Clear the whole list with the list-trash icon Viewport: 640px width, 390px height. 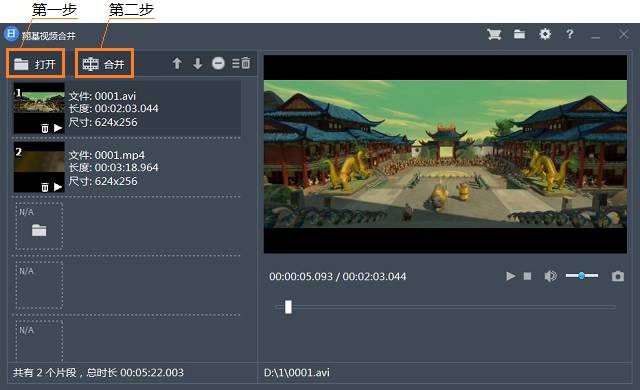point(241,63)
